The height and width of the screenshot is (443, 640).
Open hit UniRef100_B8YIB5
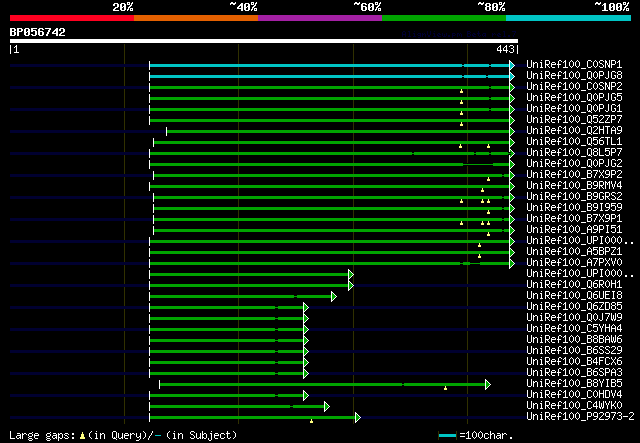(x=574, y=384)
